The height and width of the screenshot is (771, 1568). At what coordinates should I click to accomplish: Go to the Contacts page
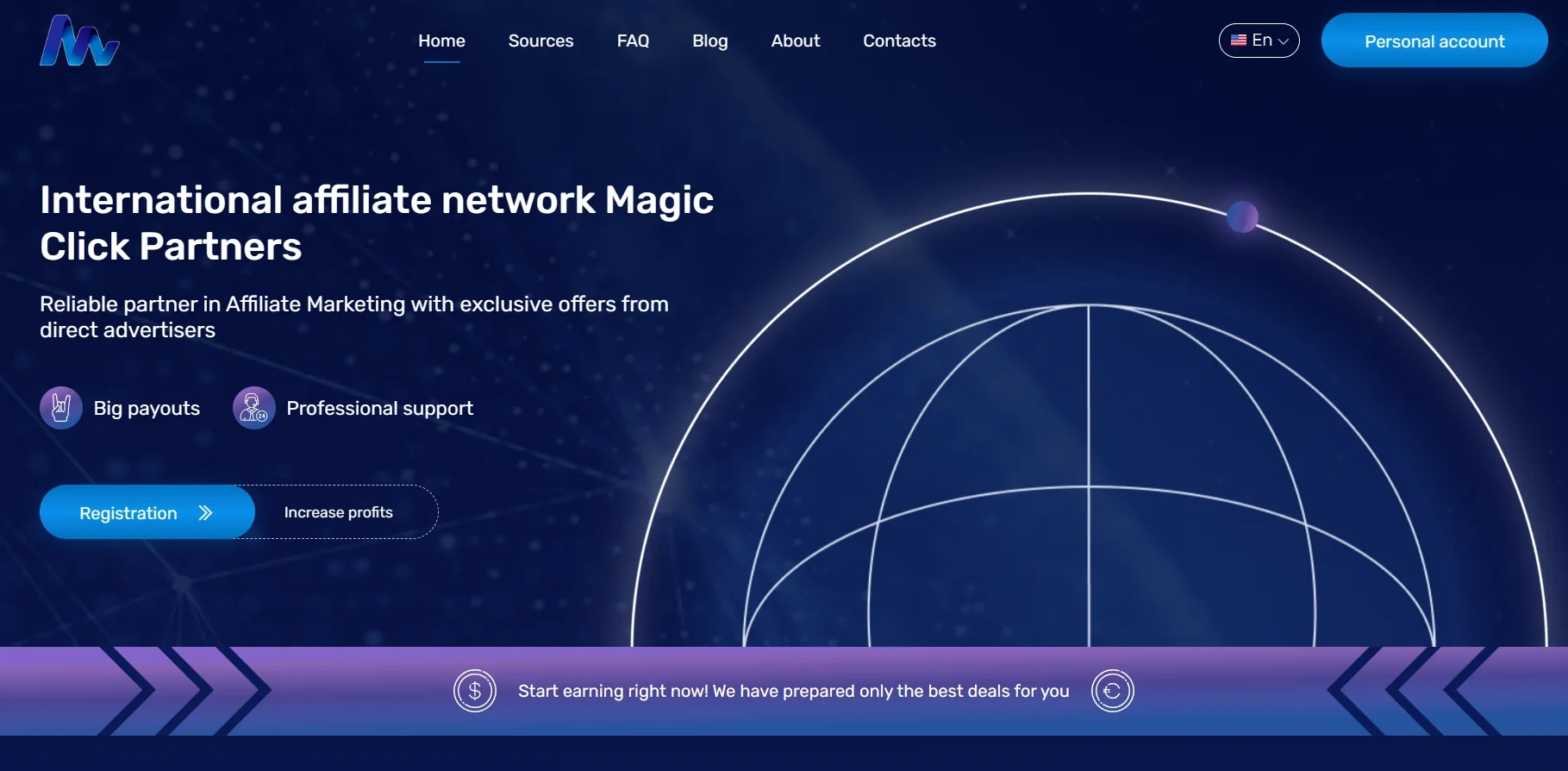coord(899,41)
